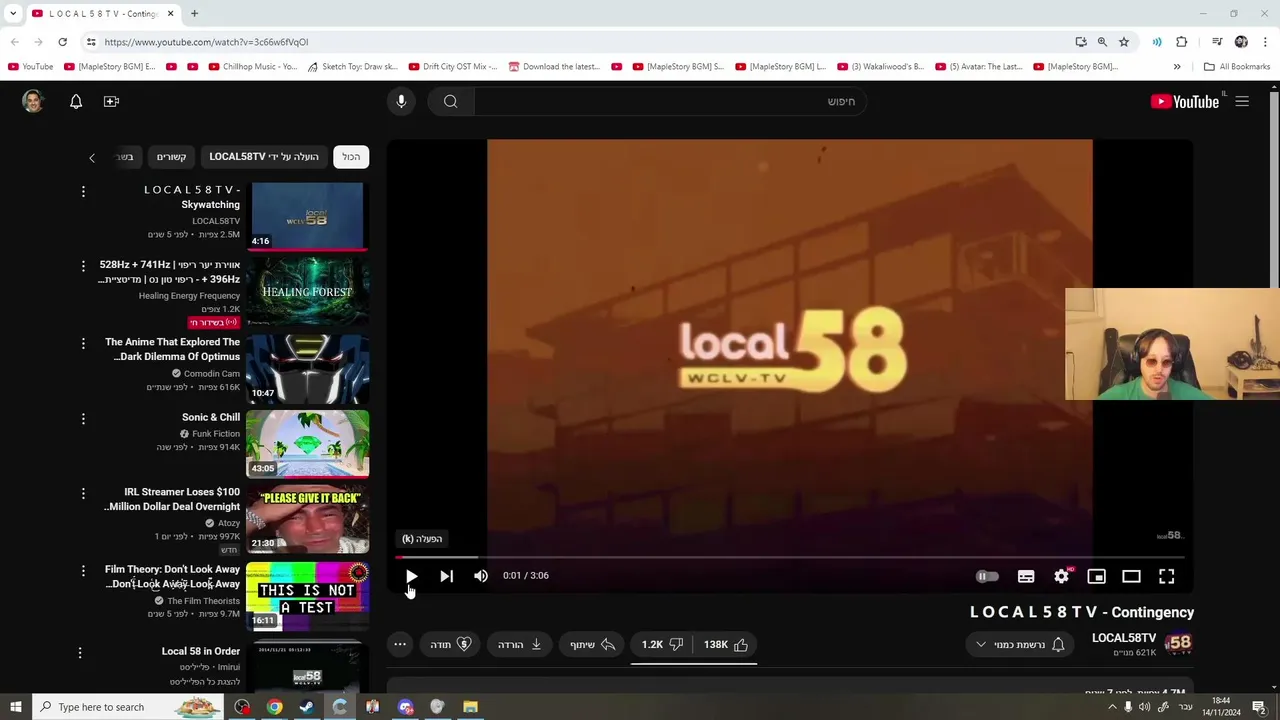Show more filter chips arrow
Viewport: 1280px width, 720px height.
tap(92, 158)
